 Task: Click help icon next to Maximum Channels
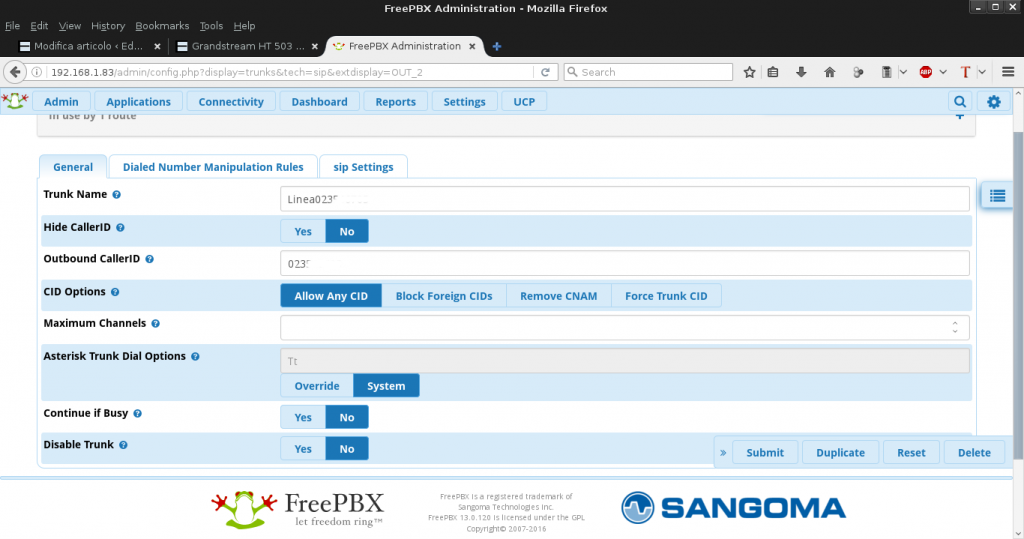156,324
